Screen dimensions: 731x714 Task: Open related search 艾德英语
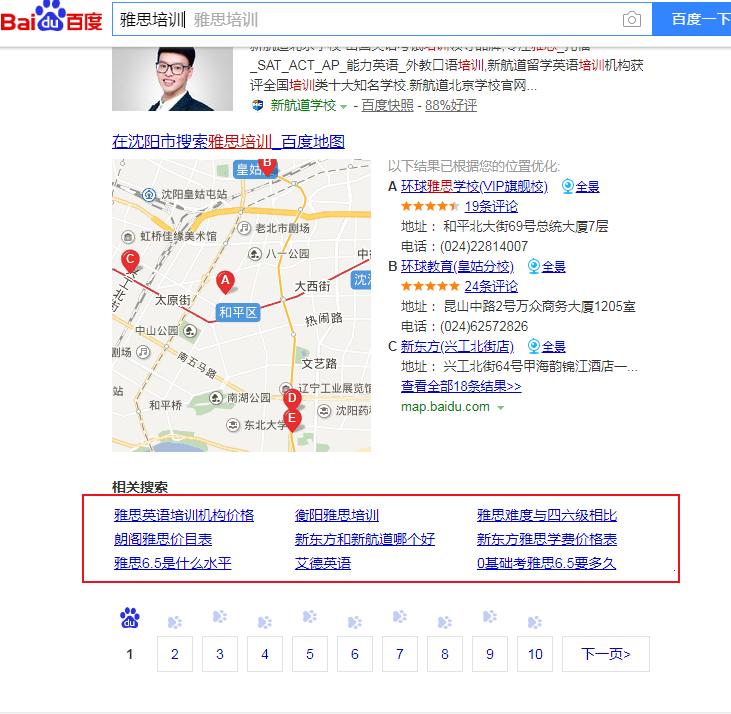[x=323, y=563]
